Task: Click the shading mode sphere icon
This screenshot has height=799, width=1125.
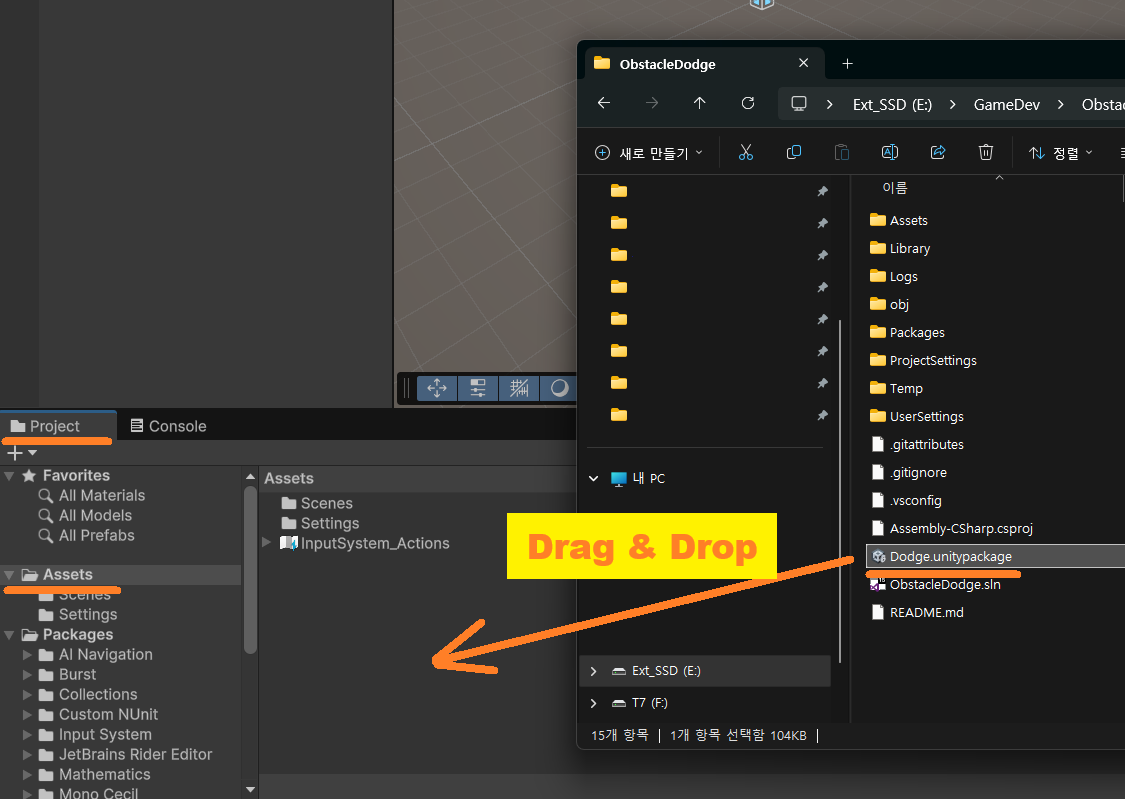Action: (x=559, y=389)
